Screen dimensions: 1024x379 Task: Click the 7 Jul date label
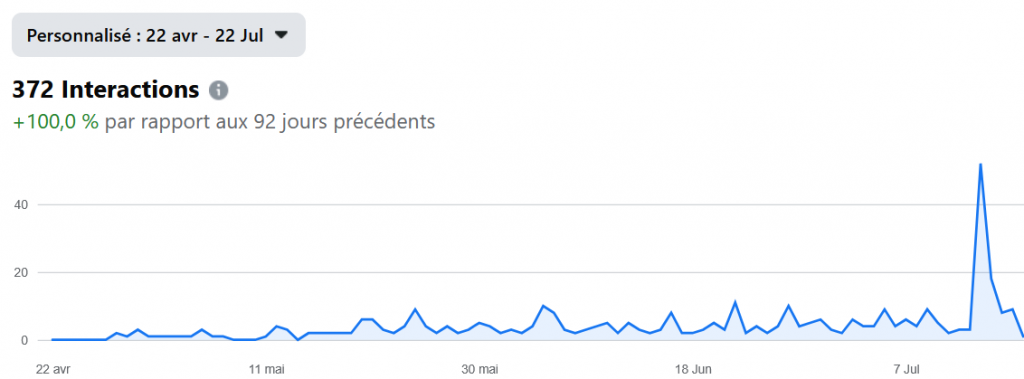click(x=906, y=370)
